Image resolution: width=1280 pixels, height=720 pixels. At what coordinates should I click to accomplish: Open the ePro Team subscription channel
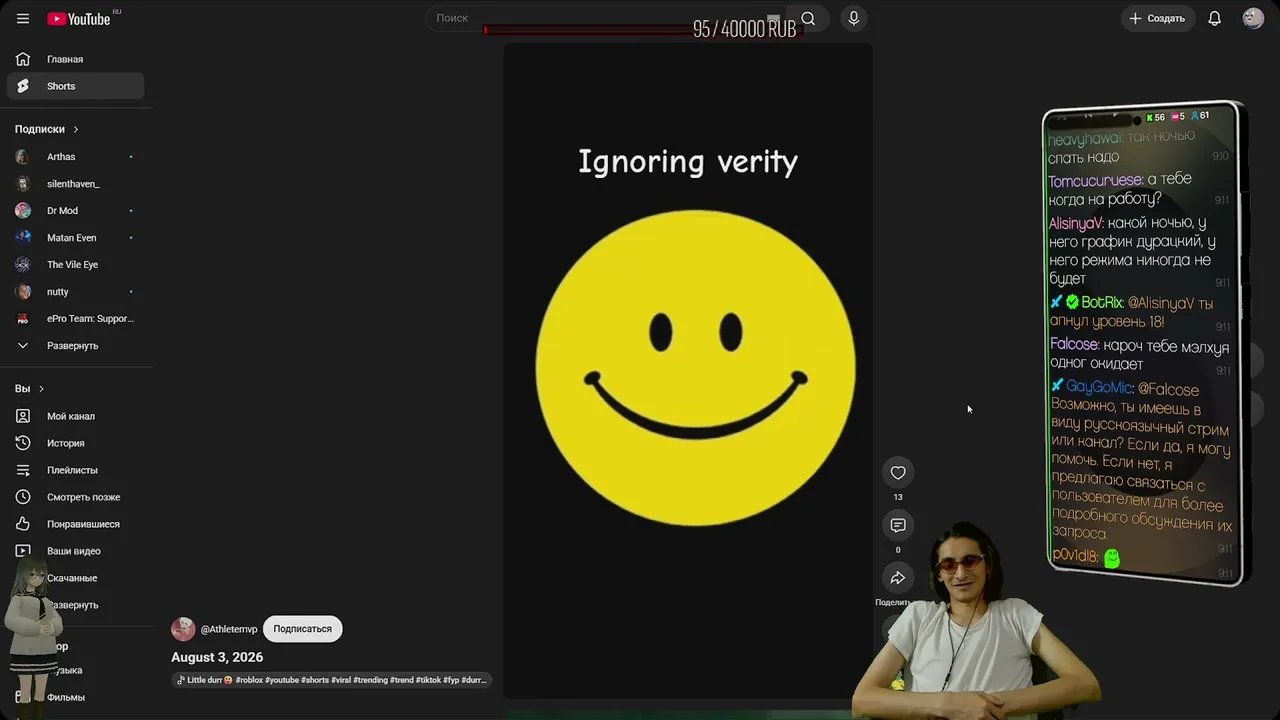click(x=75, y=319)
